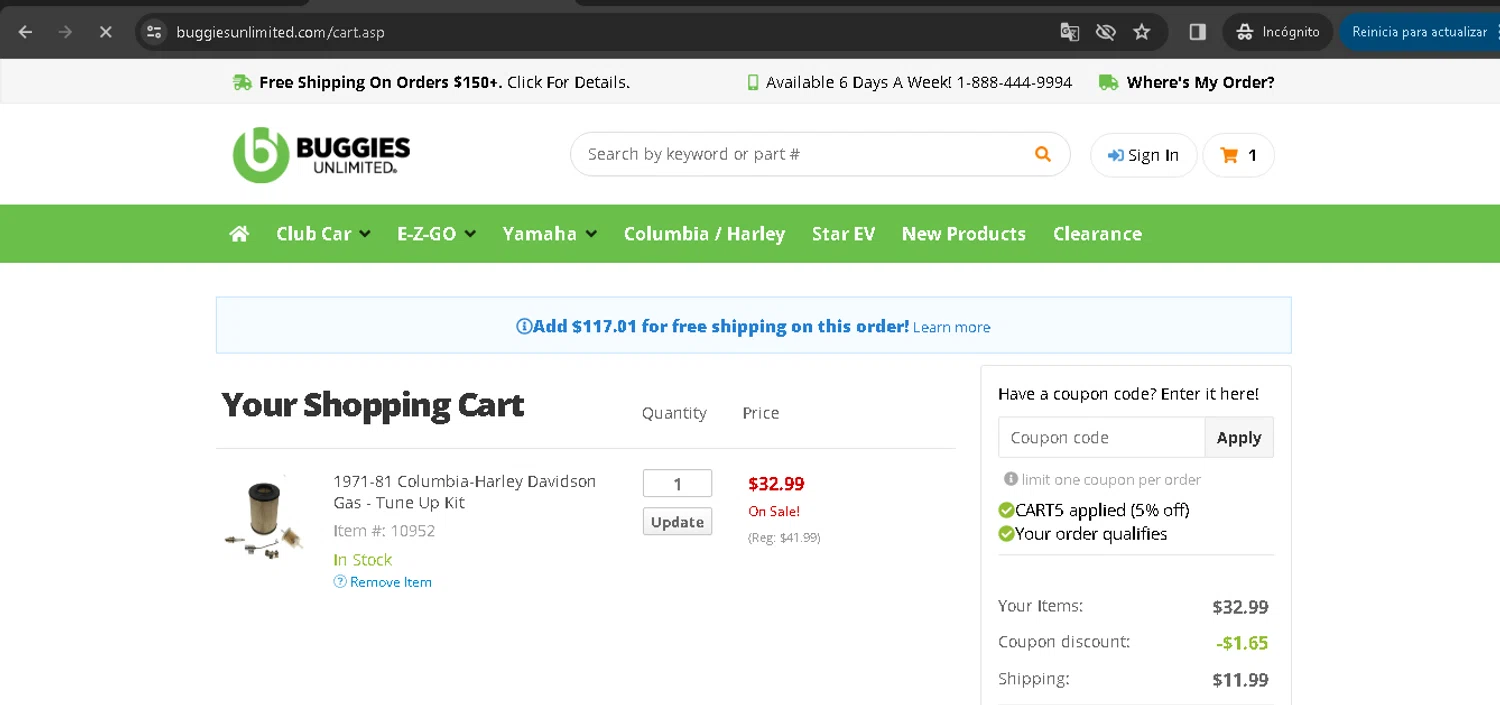Click the address bar URL
The height and width of the screenshot is (705, 1500).
(x=280, y=32)
